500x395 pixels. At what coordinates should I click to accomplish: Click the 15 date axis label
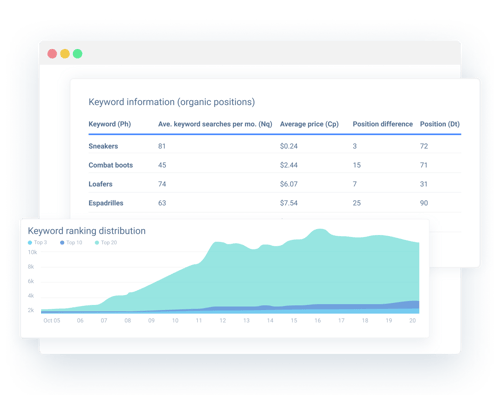click(x=294, y=320)
